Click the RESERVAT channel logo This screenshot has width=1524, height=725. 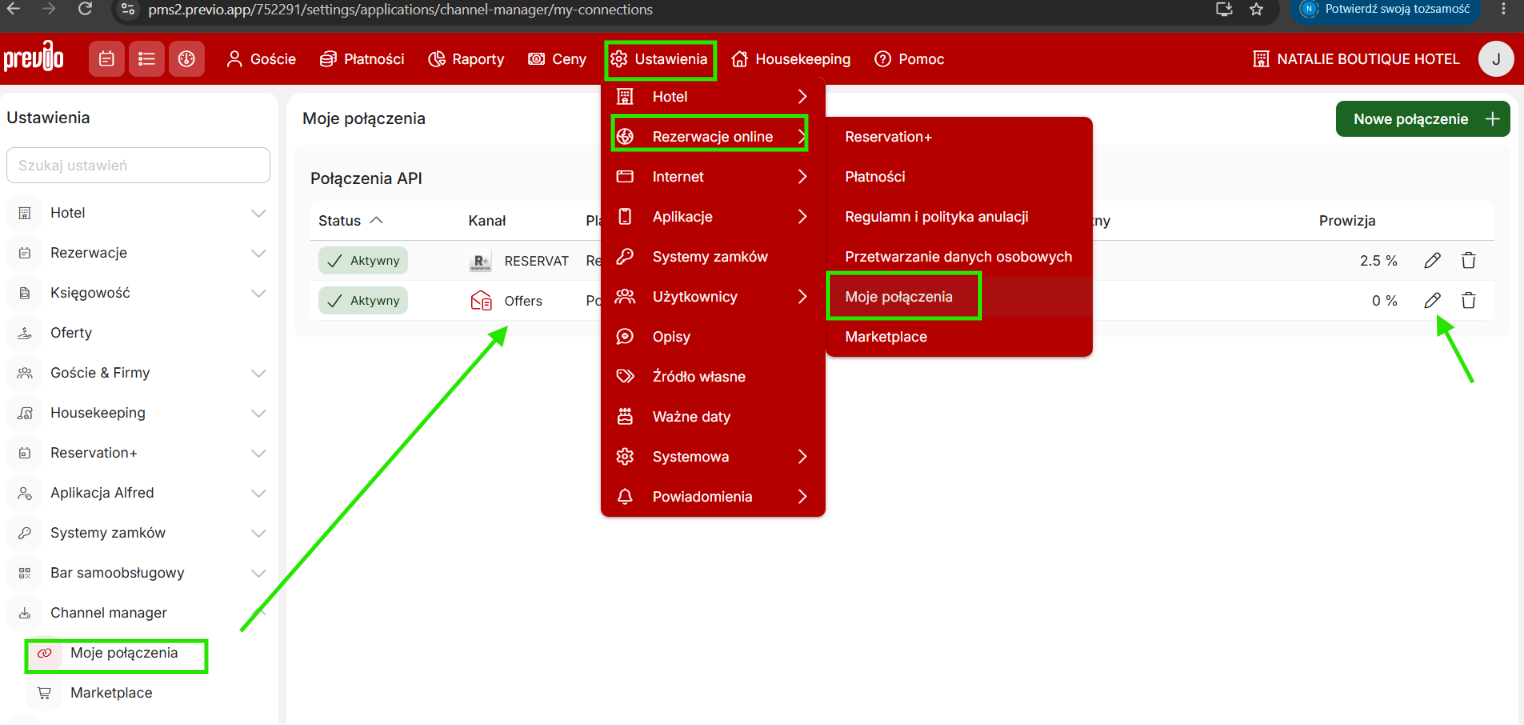coord(480,261)
